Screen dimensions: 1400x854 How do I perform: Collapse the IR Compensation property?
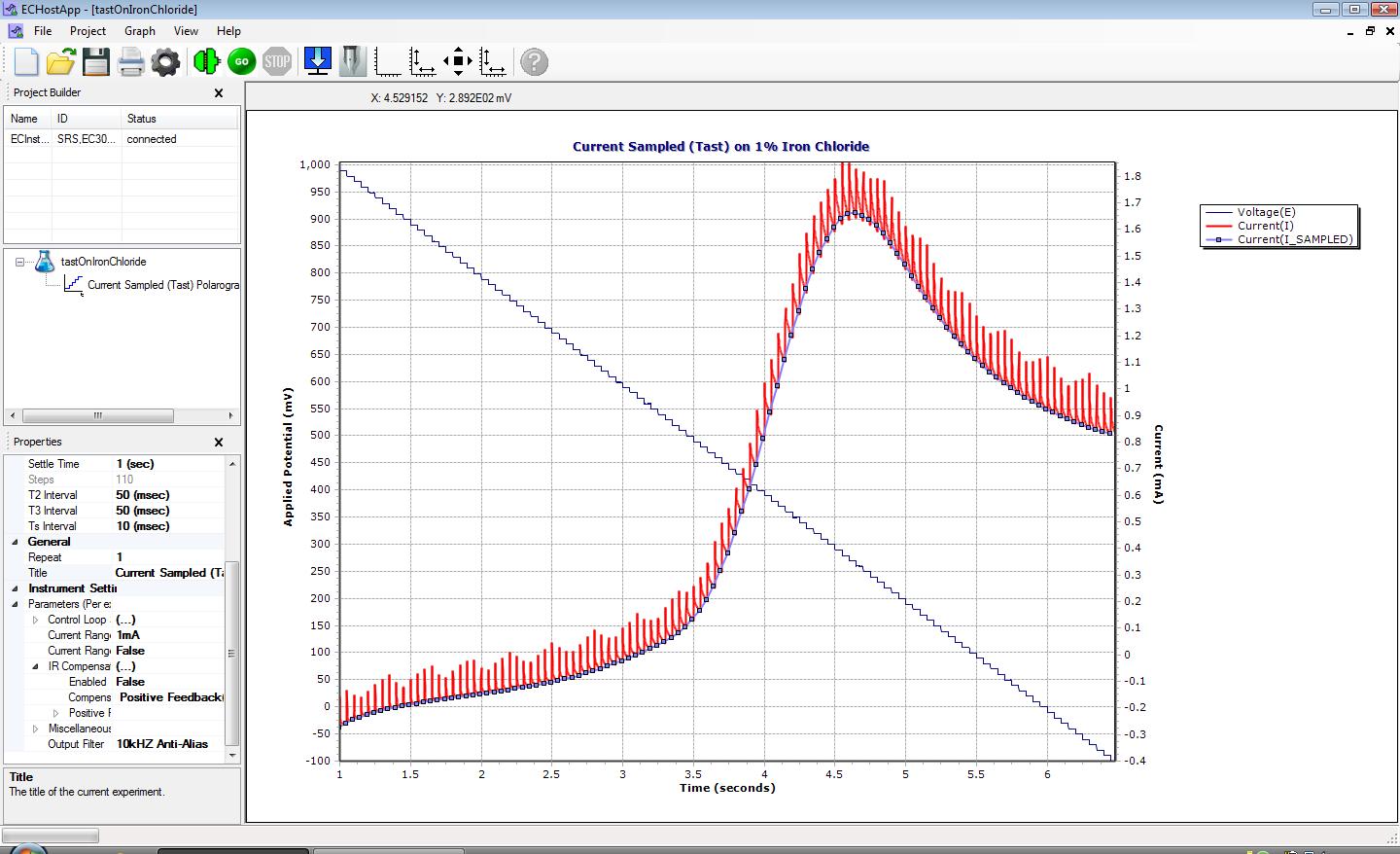[x=36, y=666]
